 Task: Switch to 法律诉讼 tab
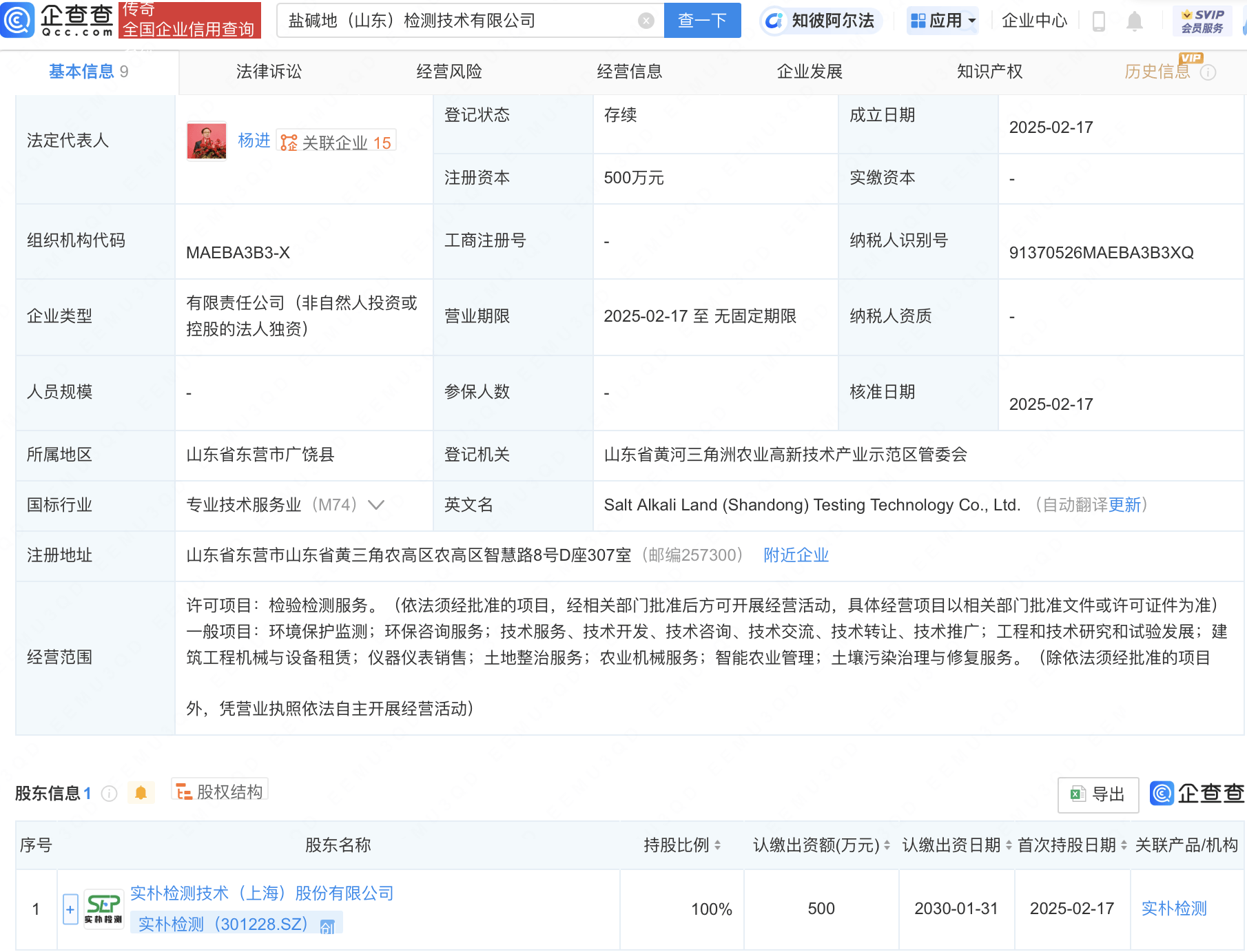click(269, 72)
